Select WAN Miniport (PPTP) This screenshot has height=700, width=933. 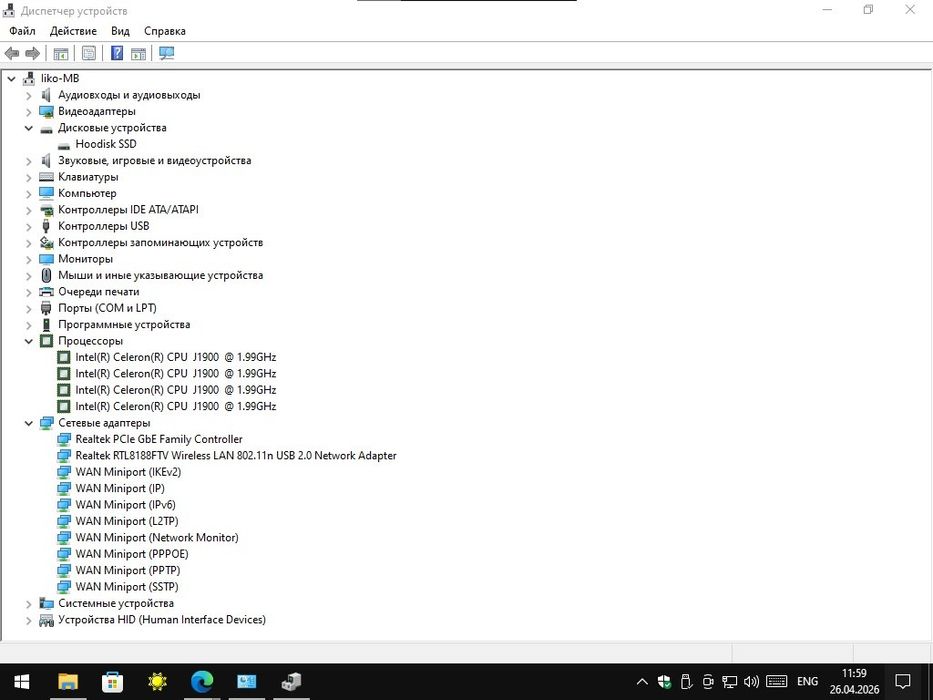(x=127, y=570)
